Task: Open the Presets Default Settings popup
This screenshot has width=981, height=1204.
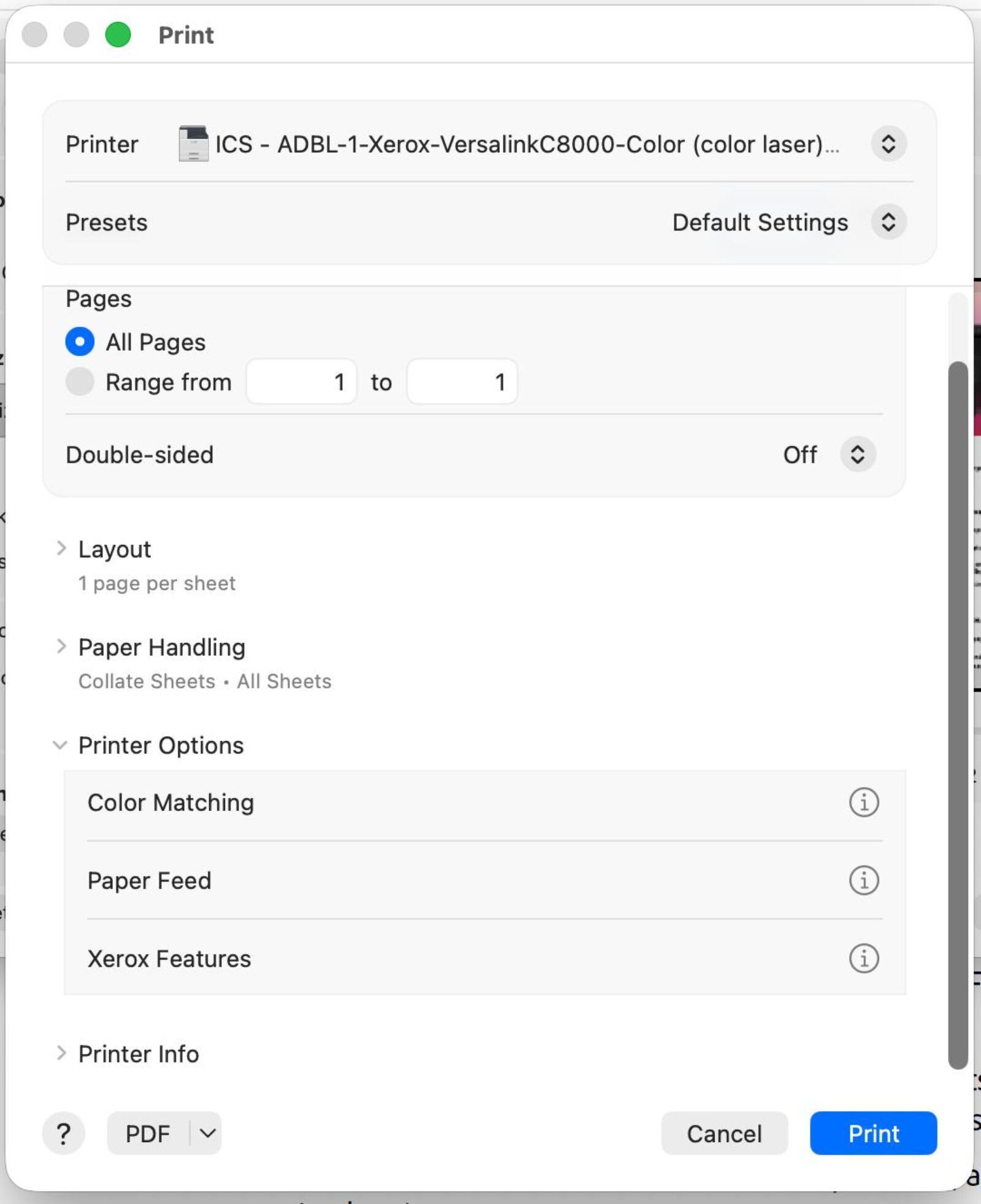Action: [888, 222]
